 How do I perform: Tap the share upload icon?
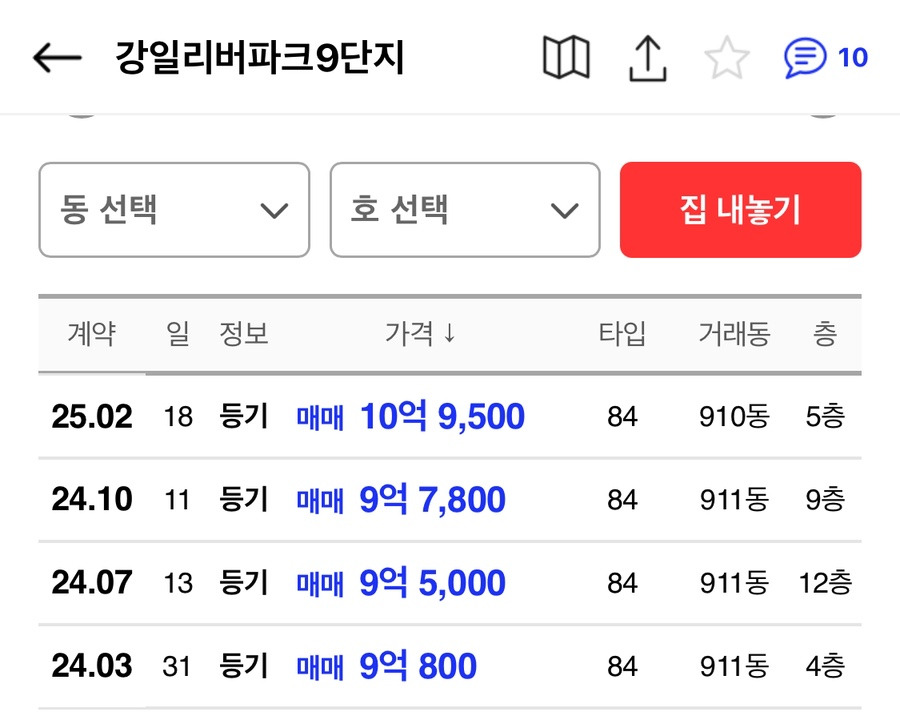(647, 58)
